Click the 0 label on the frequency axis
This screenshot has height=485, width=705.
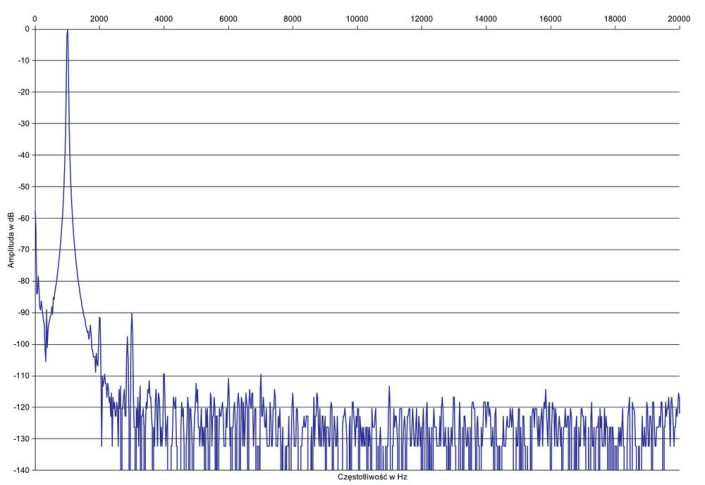pos(35,19)
